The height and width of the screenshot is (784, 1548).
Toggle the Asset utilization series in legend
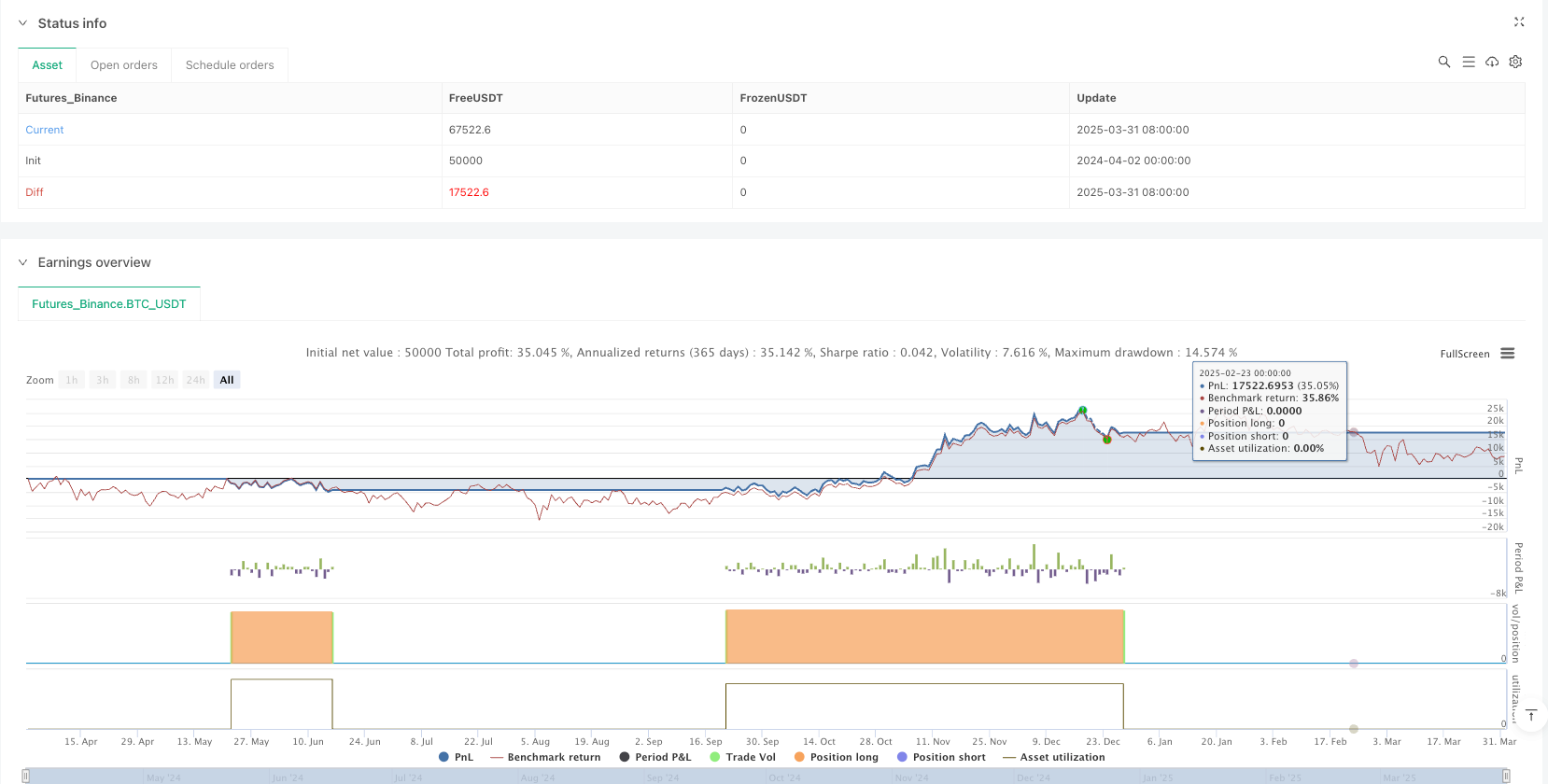pos(1054,757)
